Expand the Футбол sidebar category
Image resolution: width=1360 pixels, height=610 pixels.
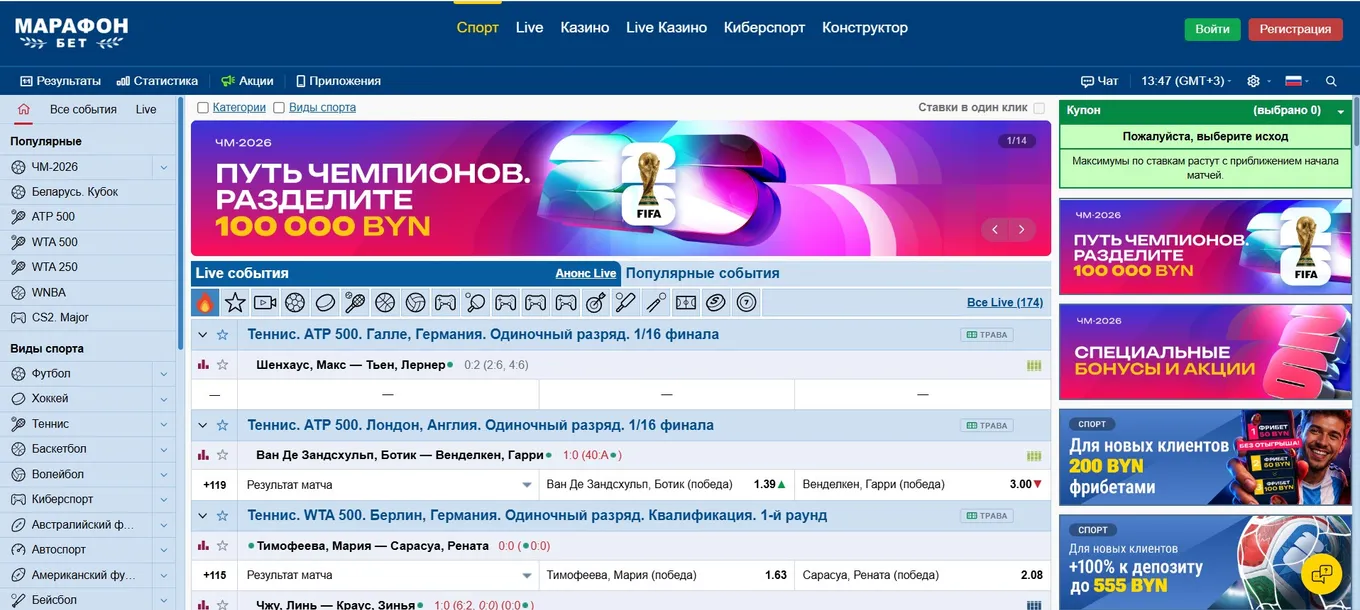164,374
